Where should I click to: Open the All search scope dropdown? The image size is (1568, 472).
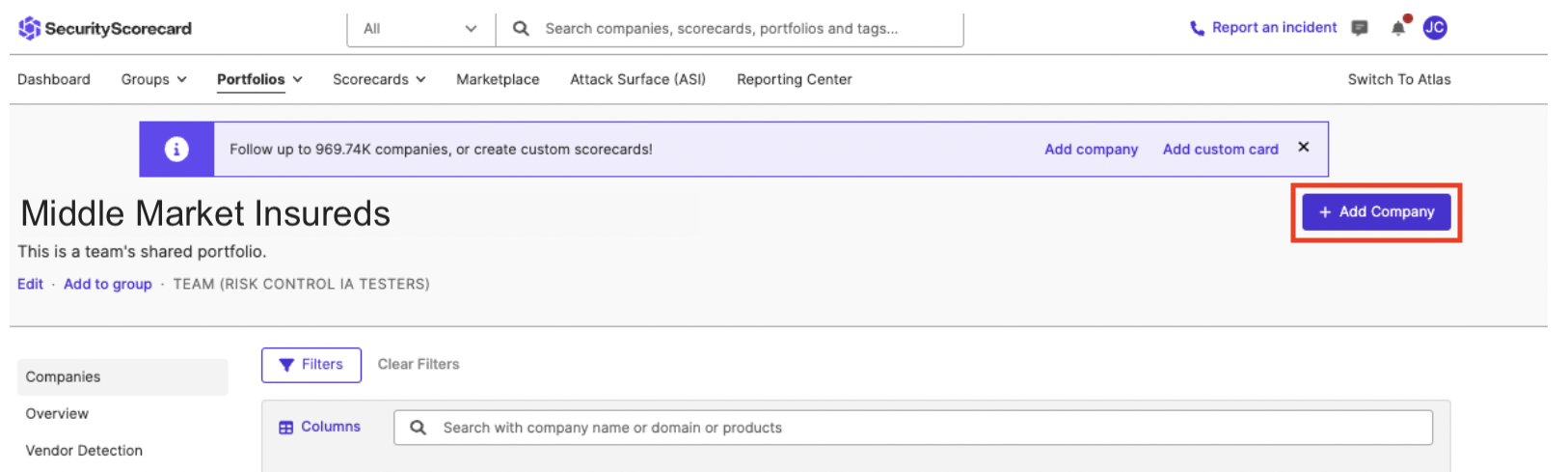[420, 29]
